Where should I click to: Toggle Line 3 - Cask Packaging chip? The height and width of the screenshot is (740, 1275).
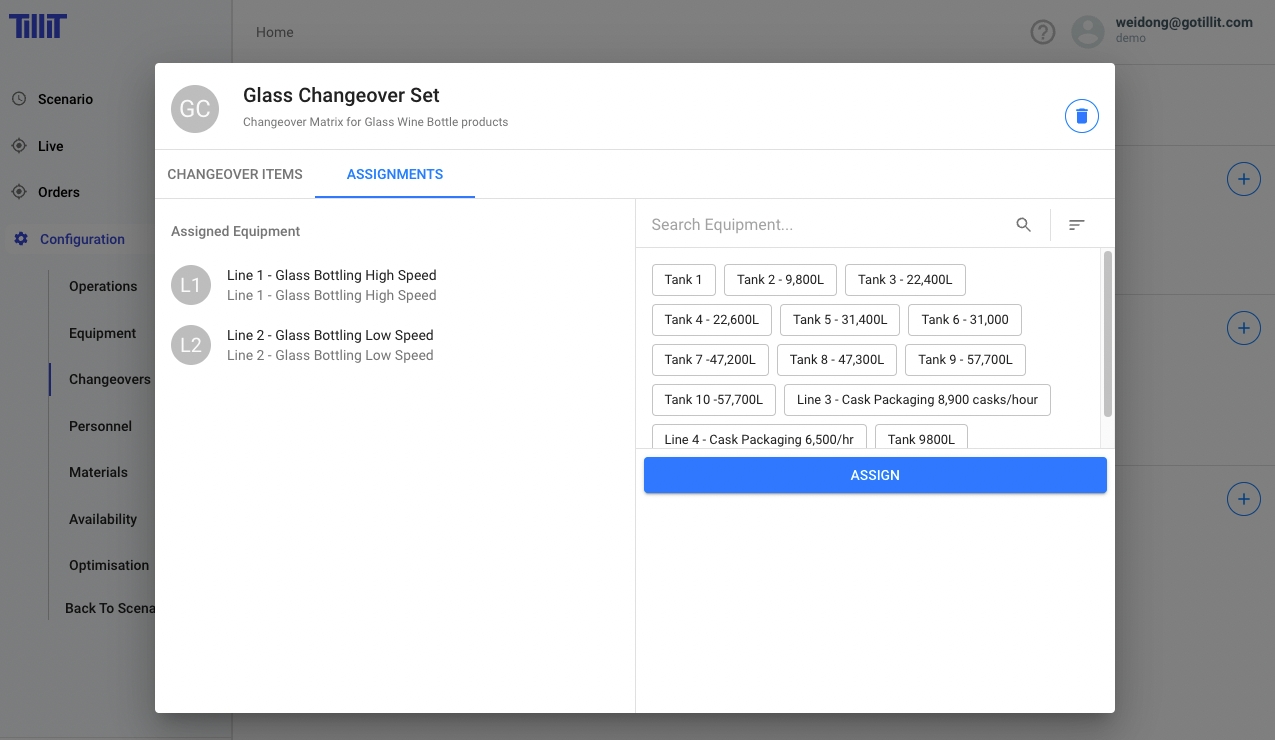(x=917, y=400)
